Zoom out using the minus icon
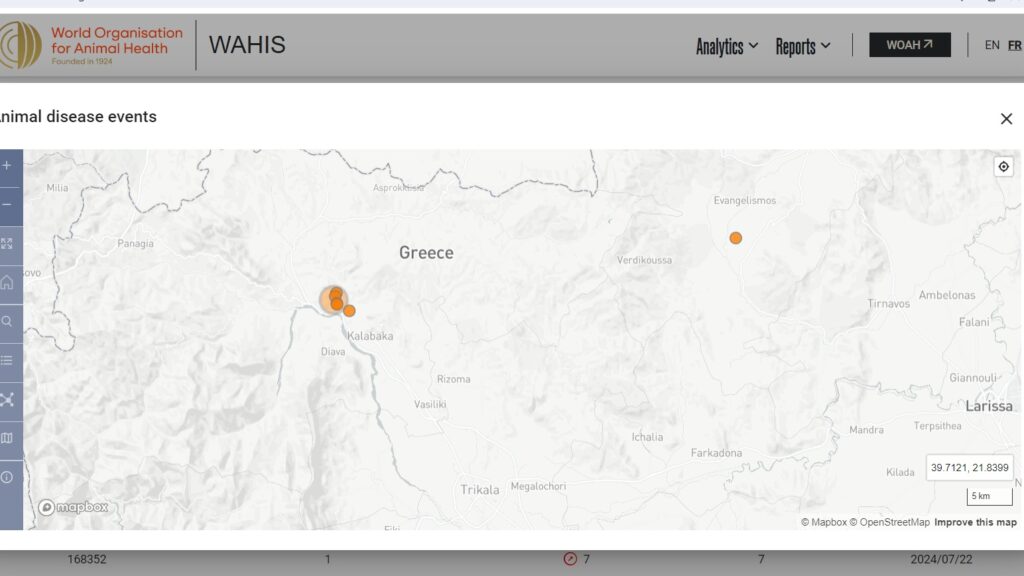 pyautogui.click(x=7, y=205)
